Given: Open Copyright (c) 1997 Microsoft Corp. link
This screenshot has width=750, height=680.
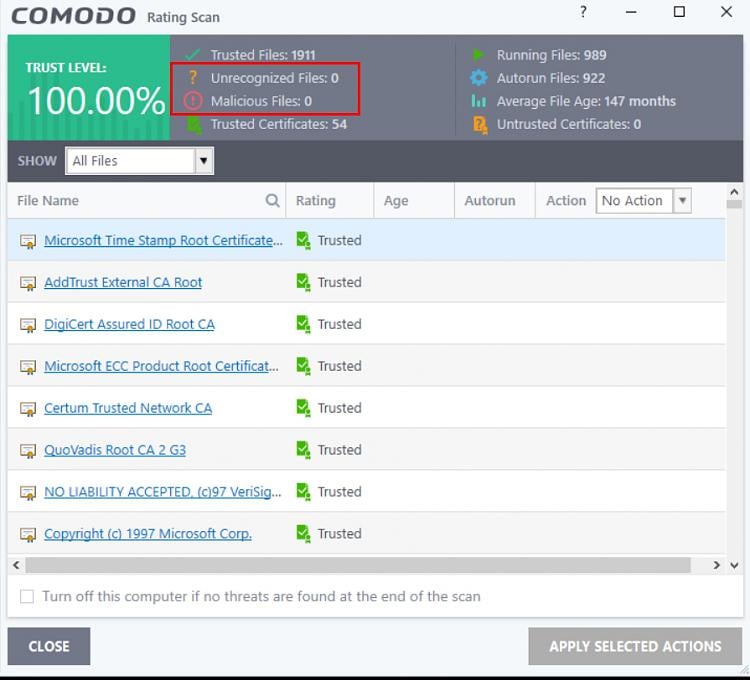Looking at the screenshot, I should pos(148,534).
